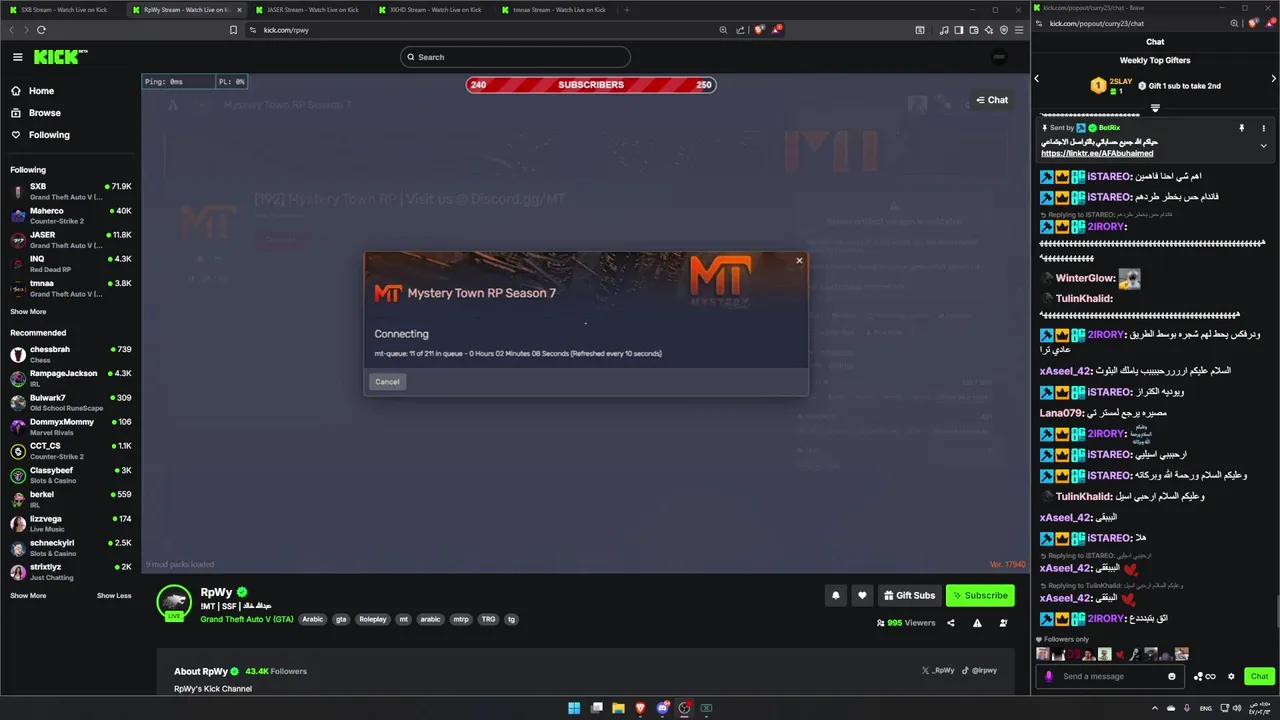Switch to JASER Stream browser tab
This screenshot has height=720, width=1280.
tap(312, 10)
